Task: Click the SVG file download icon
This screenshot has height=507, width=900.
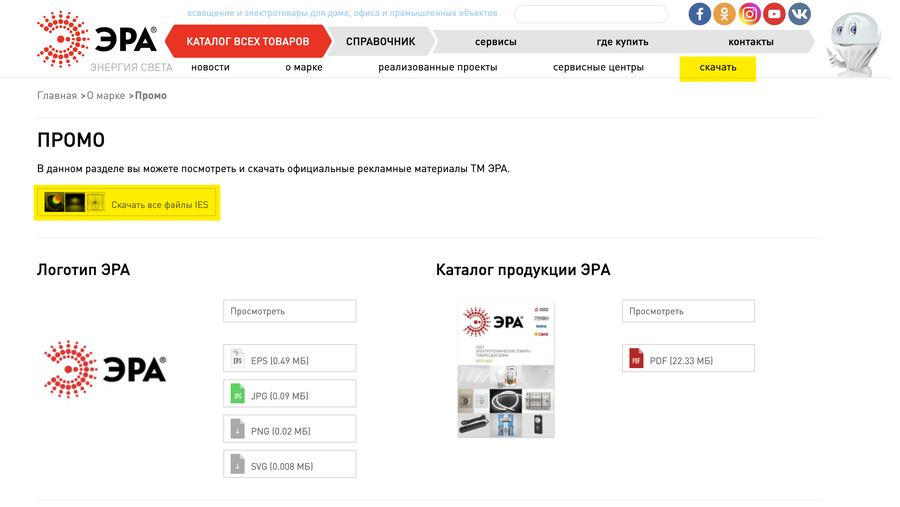Action: tap(238, 464)
